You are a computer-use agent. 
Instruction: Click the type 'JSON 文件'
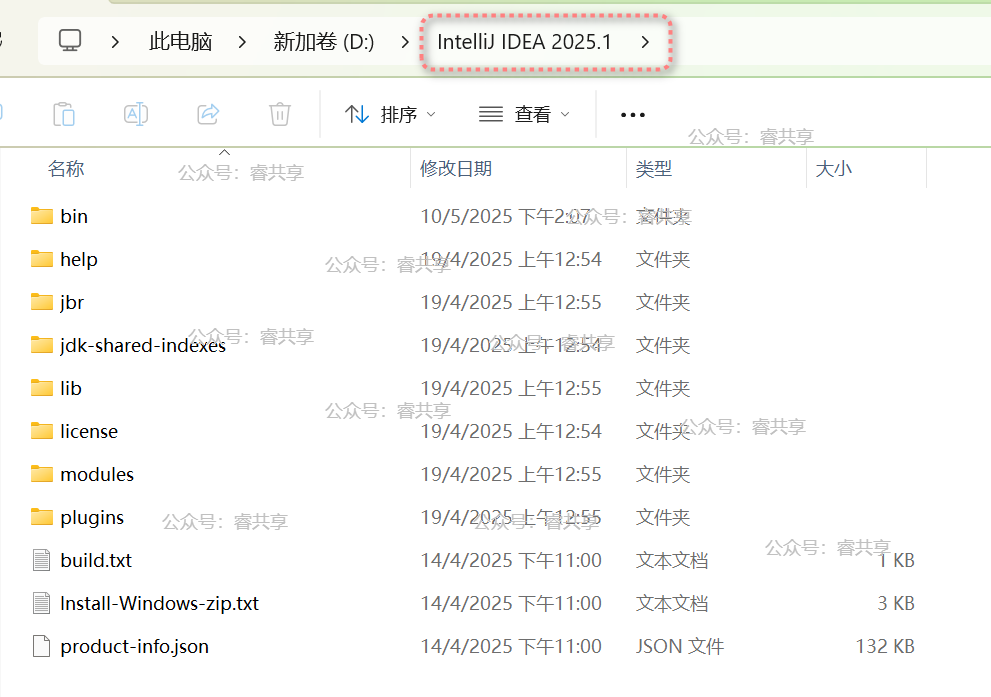pyautogui.click(x=680, y=646)
